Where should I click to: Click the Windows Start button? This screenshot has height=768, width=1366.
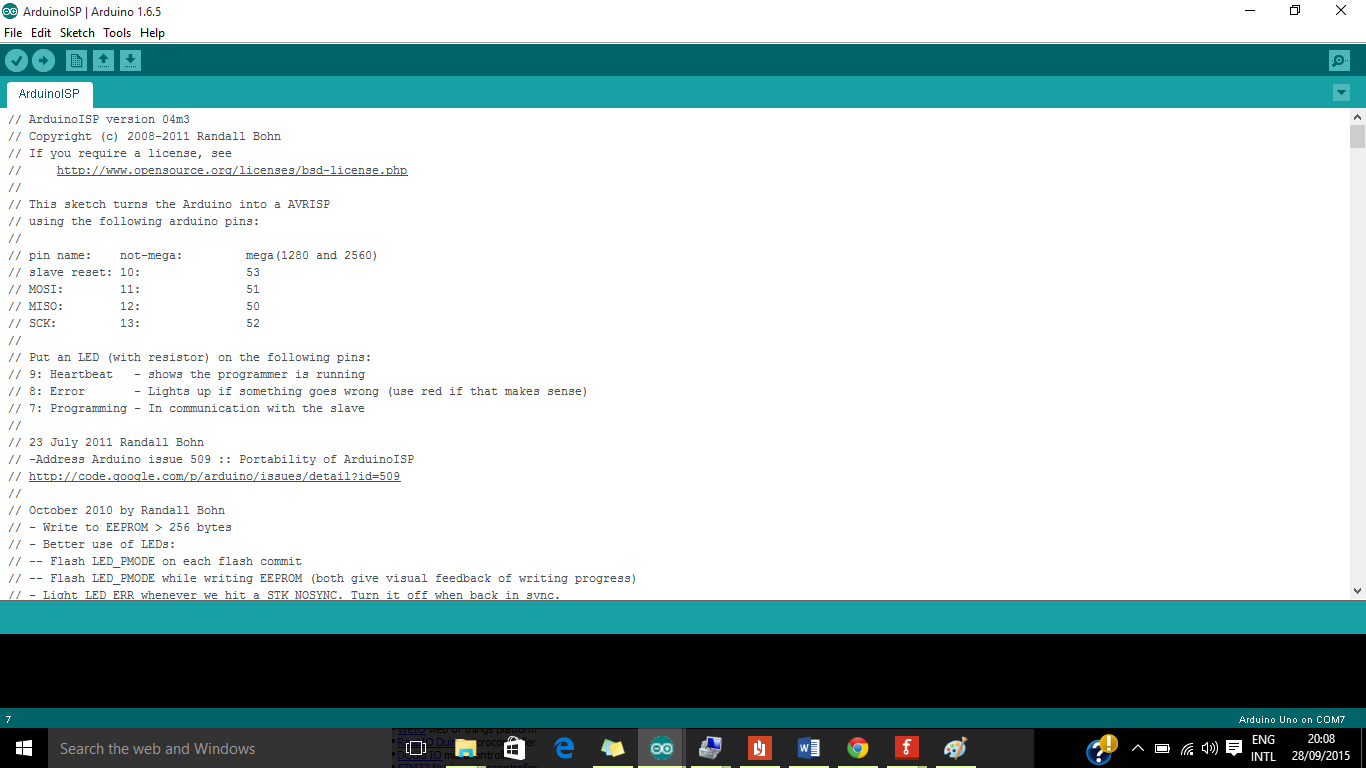click(x=24, y=748)
